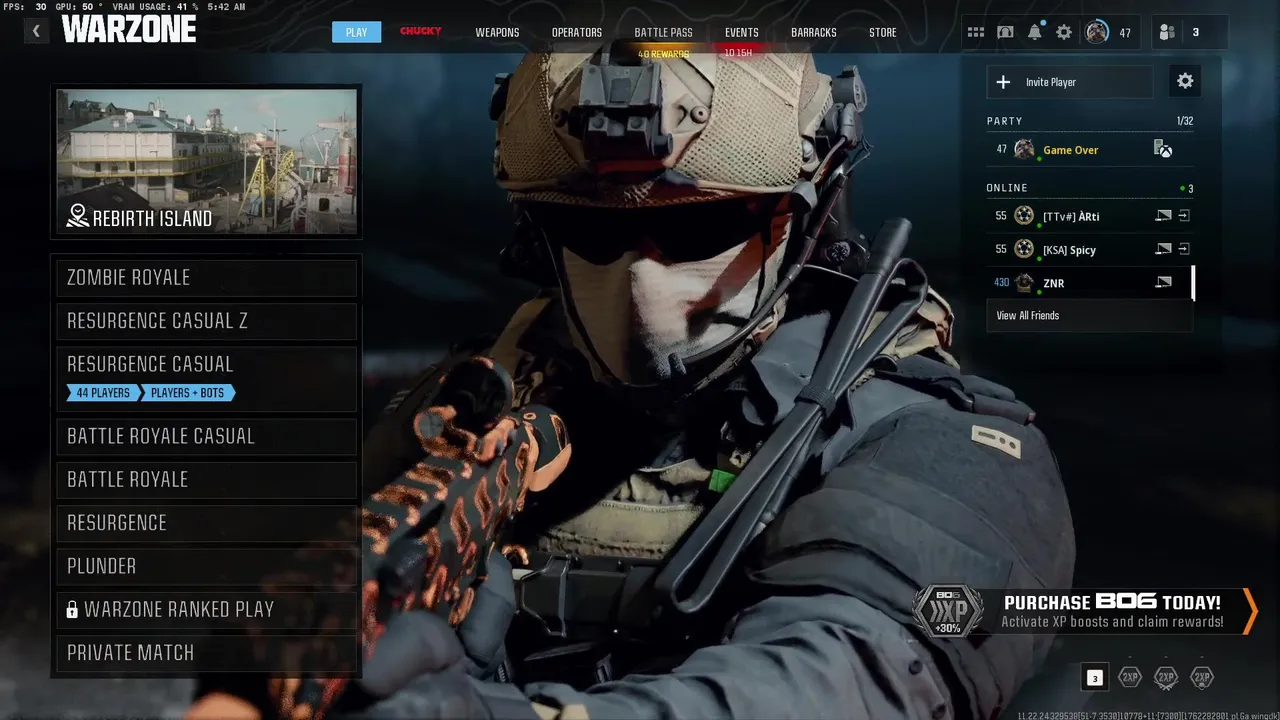Select Resurgence Casual Z mode
Image resolution: width=1280 pixels, height=720 pixels.
pos(206,321)
